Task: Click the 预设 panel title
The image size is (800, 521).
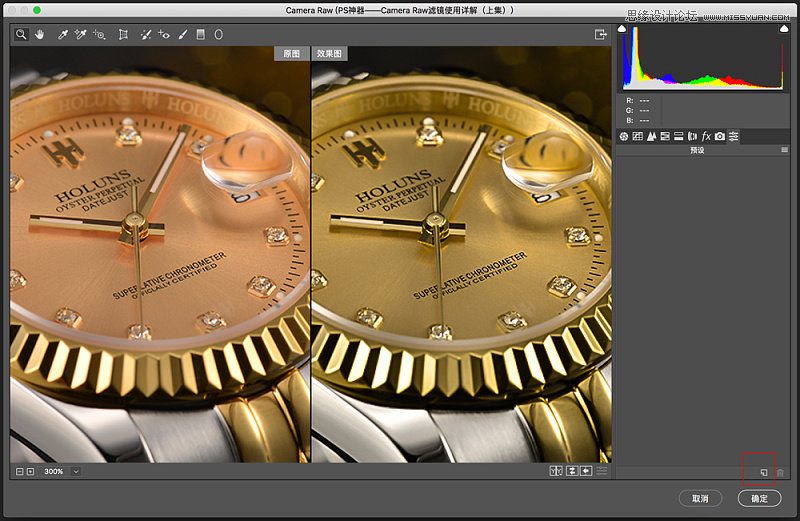Action: (x=697, y=150)
